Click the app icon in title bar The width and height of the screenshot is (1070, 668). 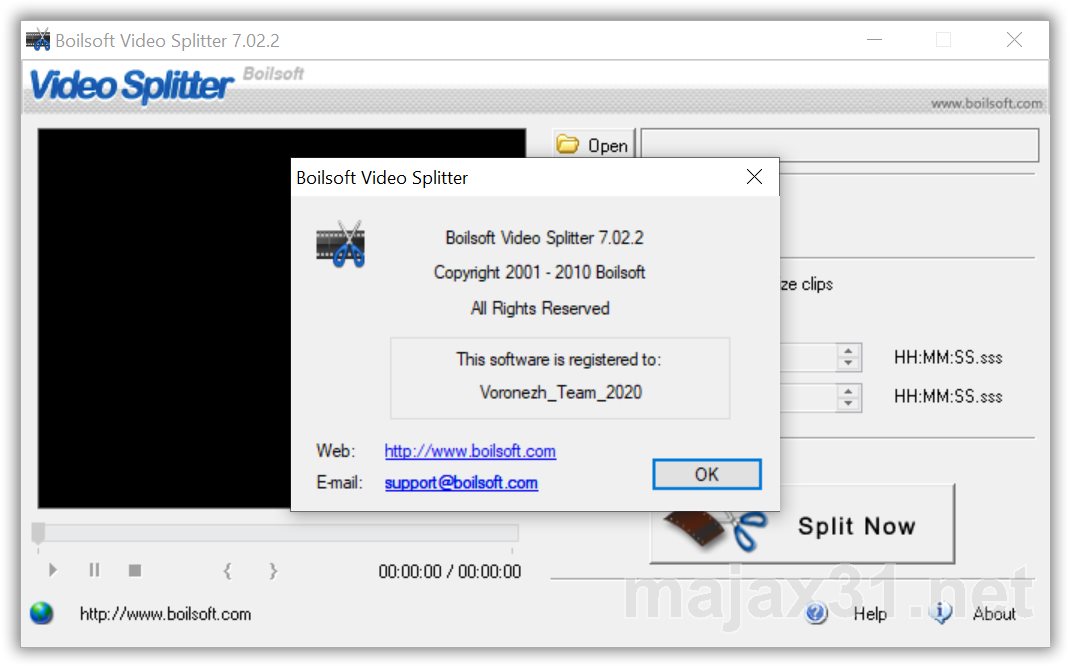click(x=38, y=40)
